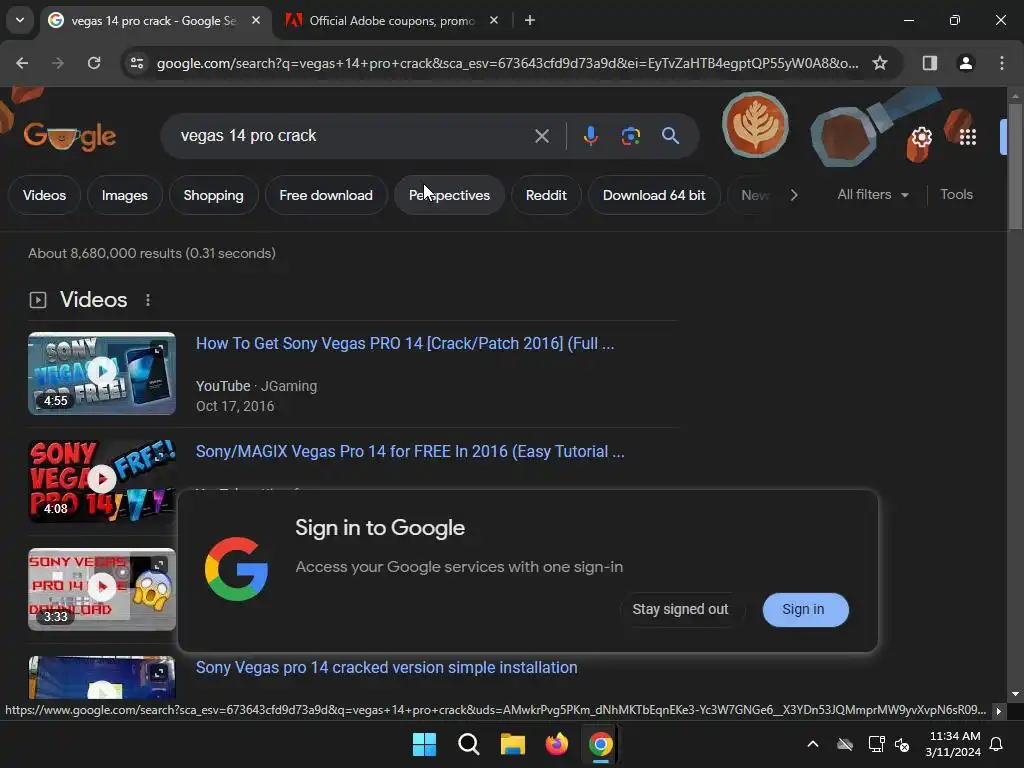The width and height of the screenshot is (1024, 768).
Task: Click Stay signed out
Action: 680,609
